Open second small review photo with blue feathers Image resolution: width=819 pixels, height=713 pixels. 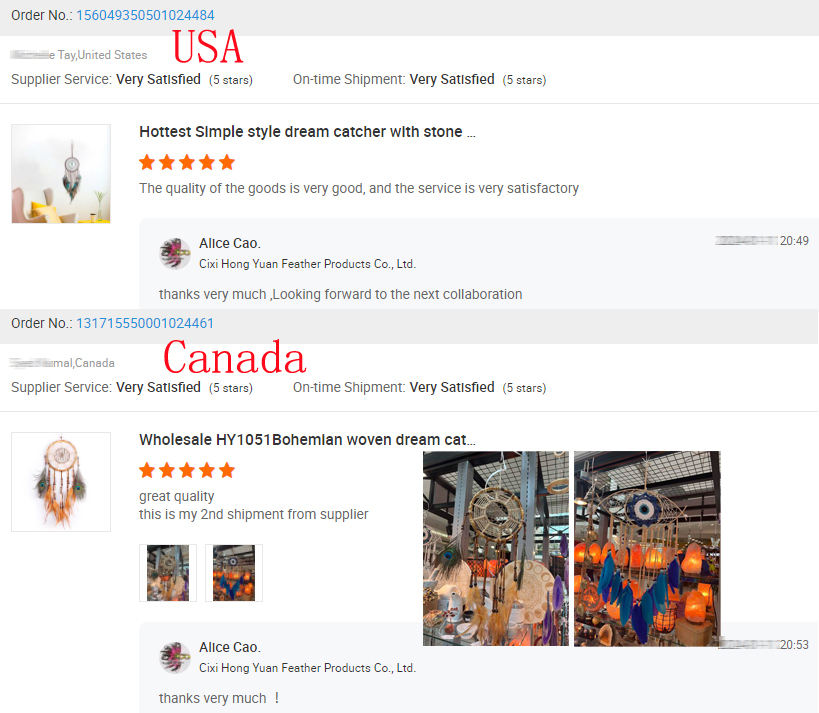click(x=233, y=573)
